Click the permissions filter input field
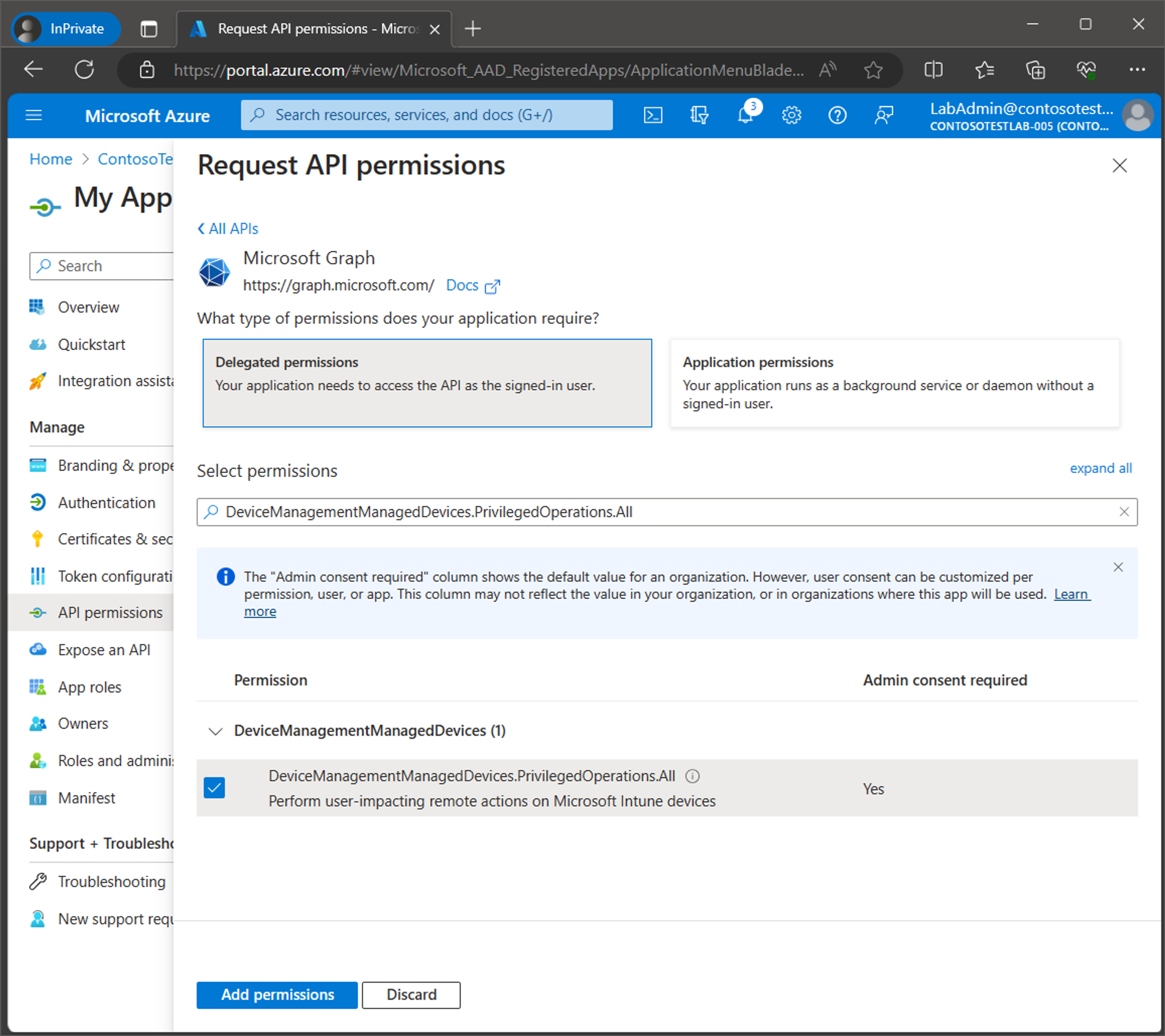 [667, 512]
